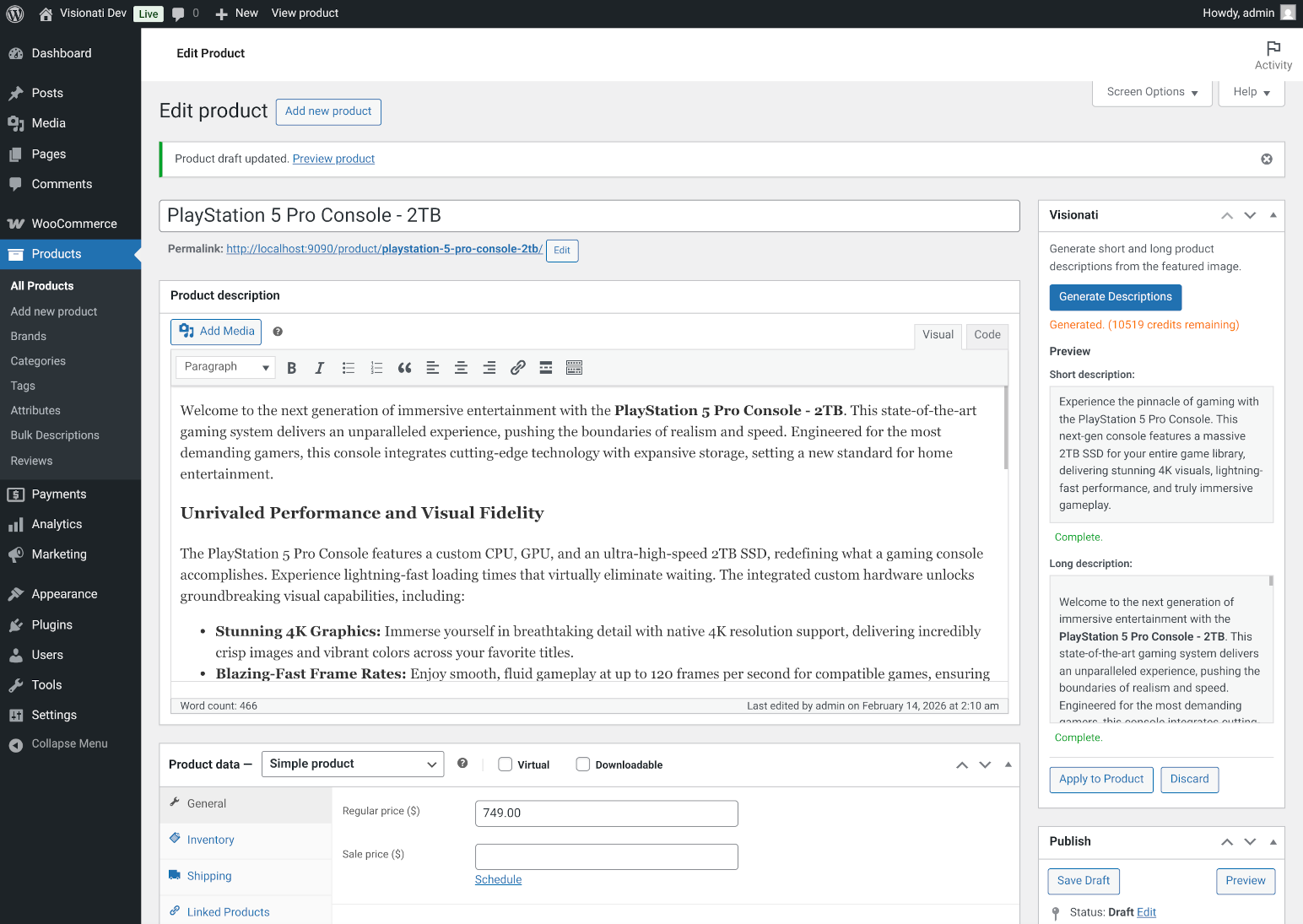
Task: Insert a blockquote in the description
Action: (x=404, y=367)
